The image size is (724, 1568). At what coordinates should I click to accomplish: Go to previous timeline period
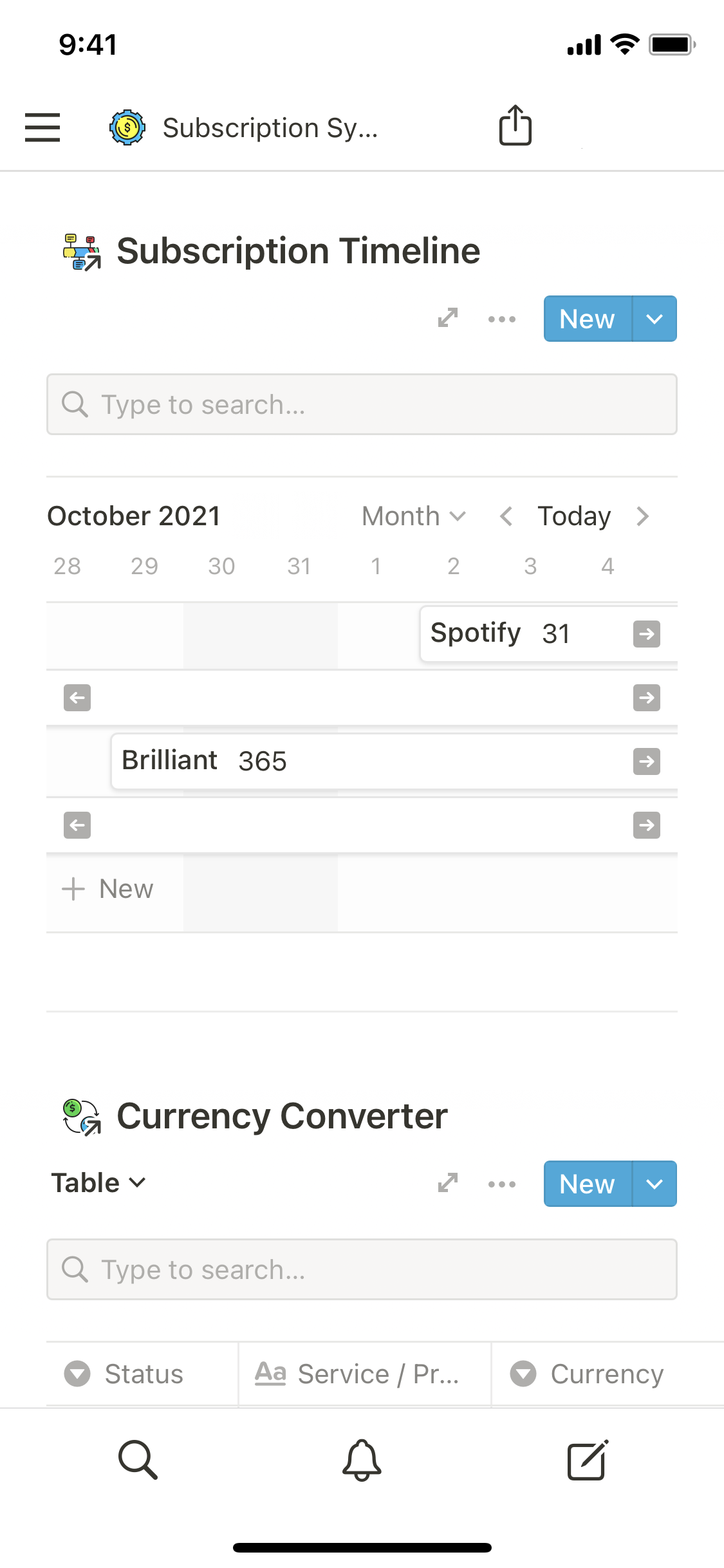coord(506,516)
